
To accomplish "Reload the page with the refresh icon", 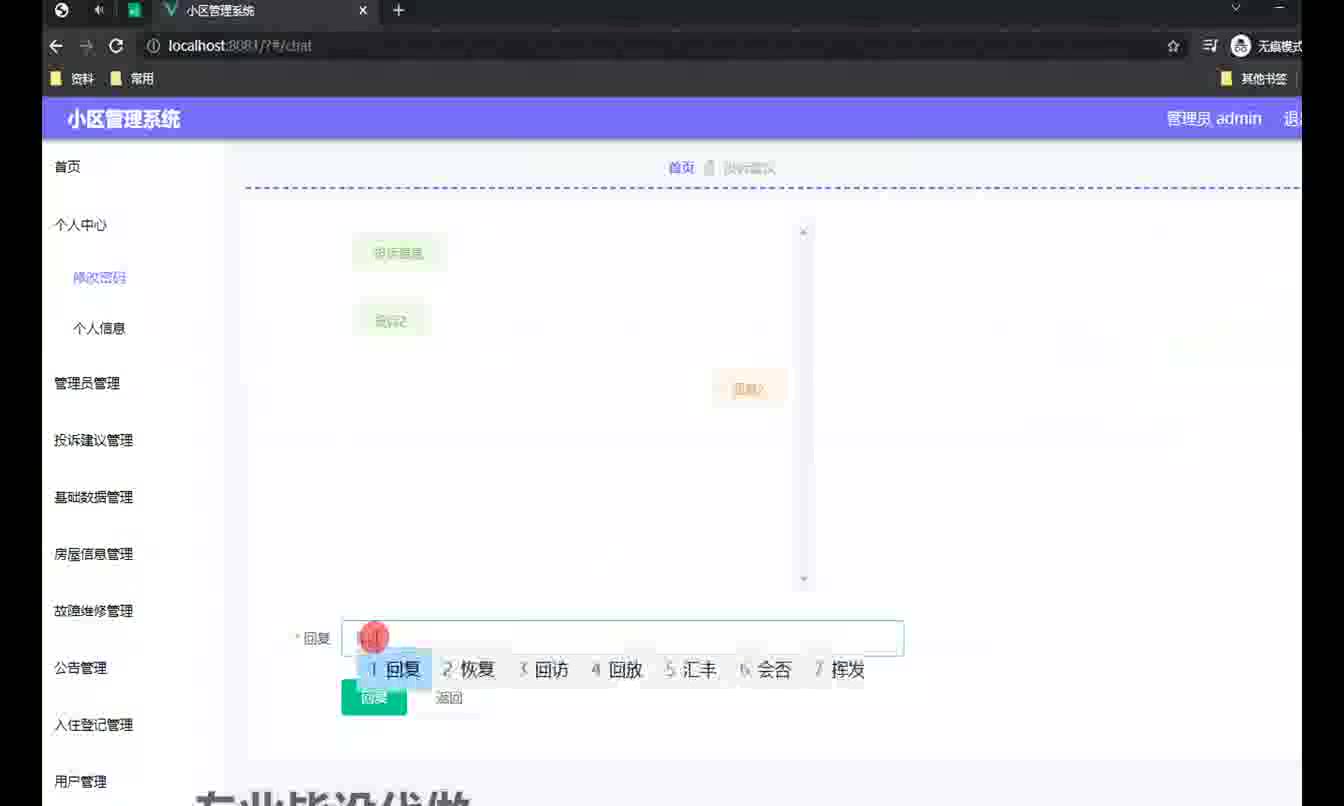I will tap(116, 46).
